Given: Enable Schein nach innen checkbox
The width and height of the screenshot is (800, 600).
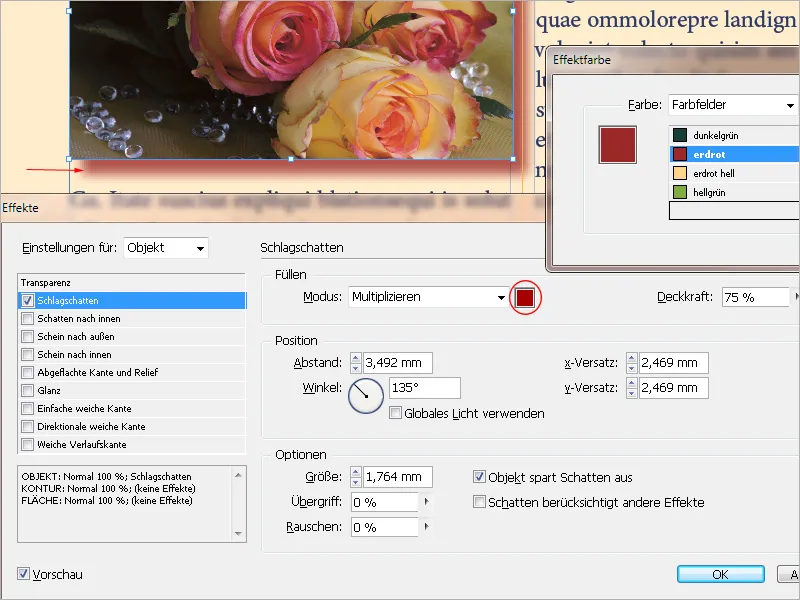Looking at the screenshot, I should 28,355.
